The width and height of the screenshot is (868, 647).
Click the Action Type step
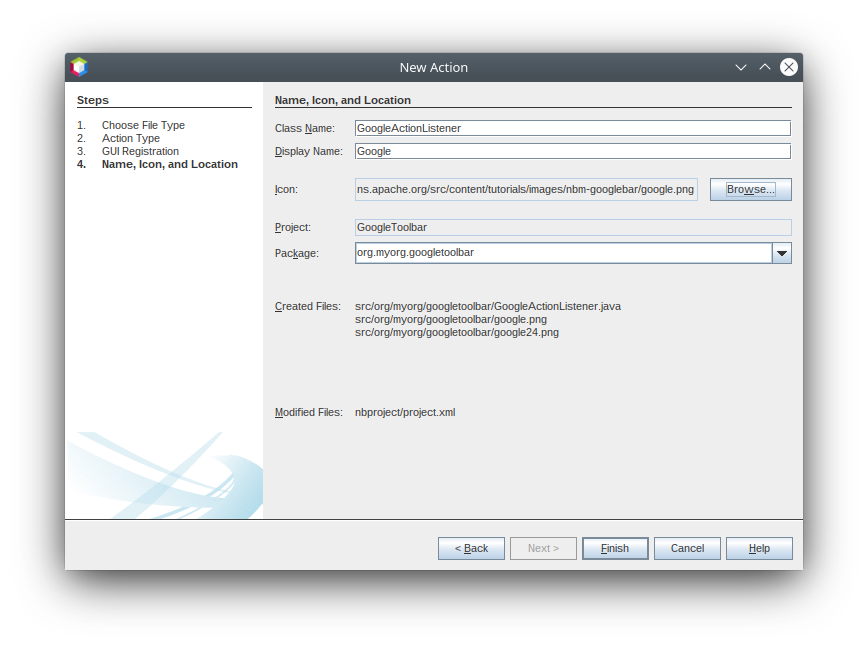130,138
